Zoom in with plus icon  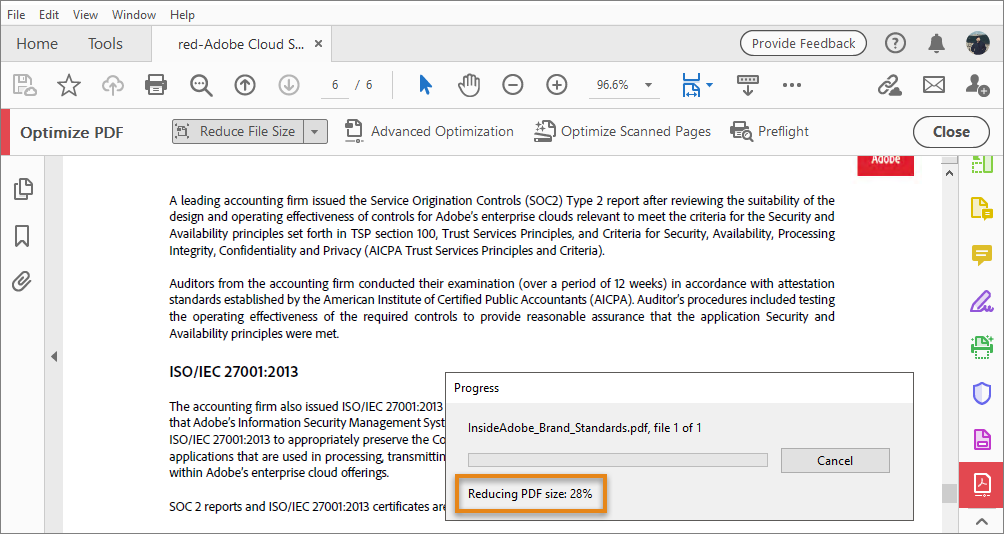[x=557, y=85]
